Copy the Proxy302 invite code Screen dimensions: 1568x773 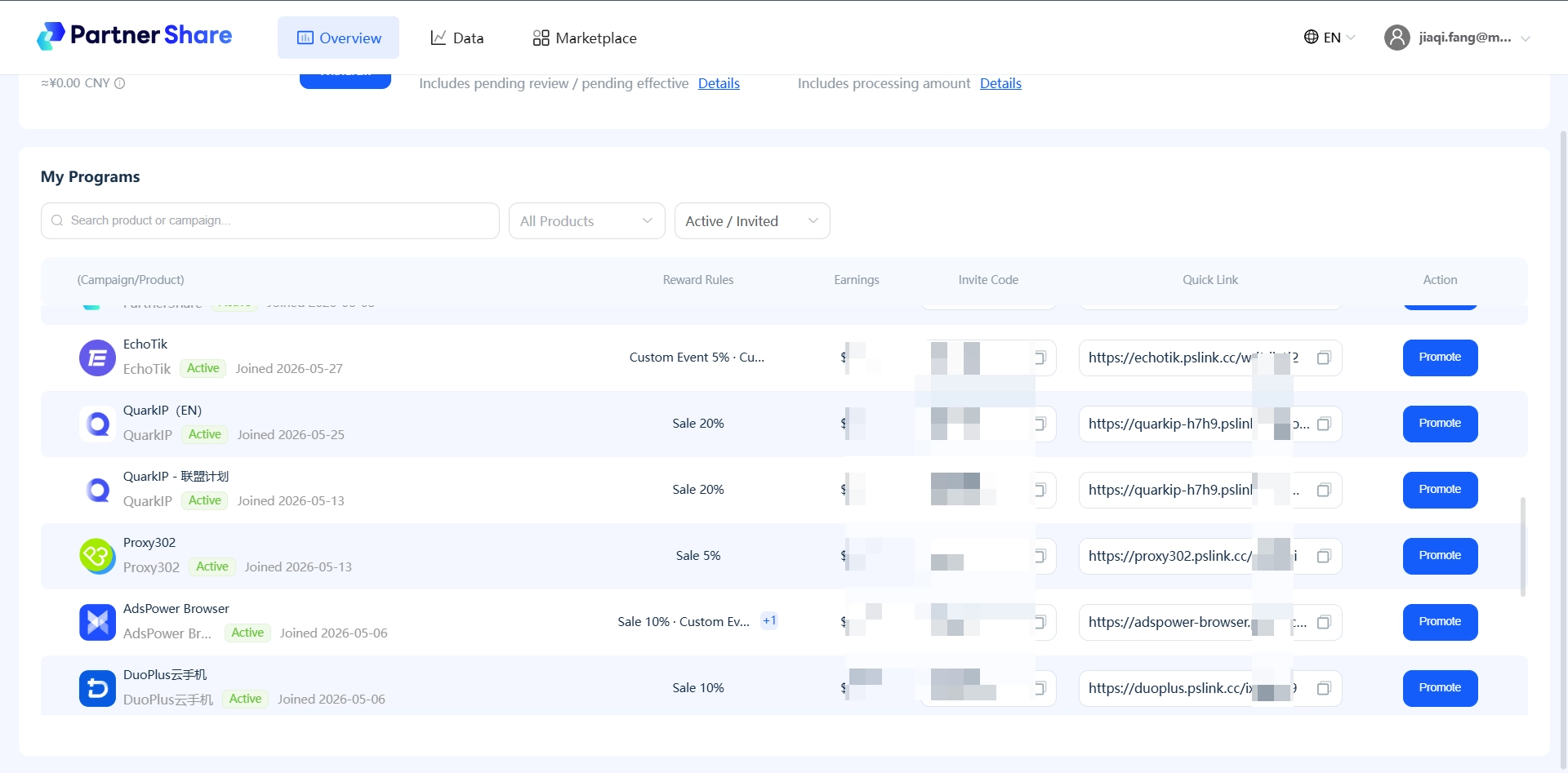[1040, 556]
